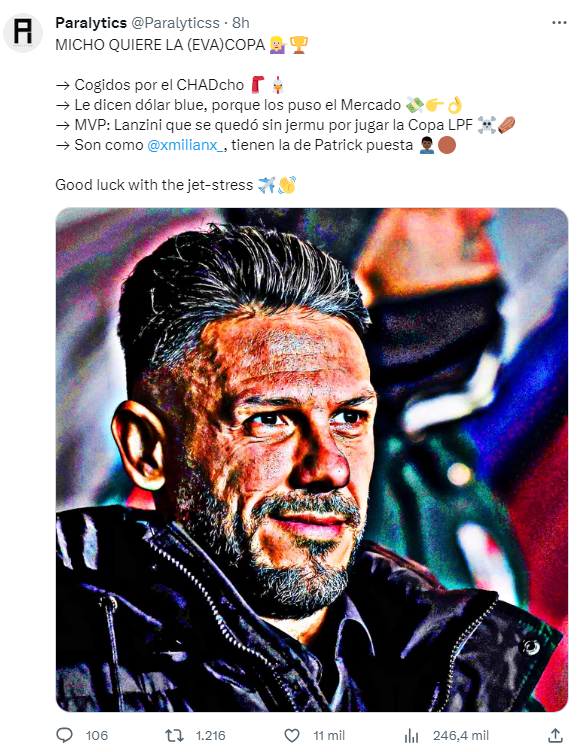This screenshot has height=752, width=585.
Task: Click the @Paralyticss handle
Action: 175,23
